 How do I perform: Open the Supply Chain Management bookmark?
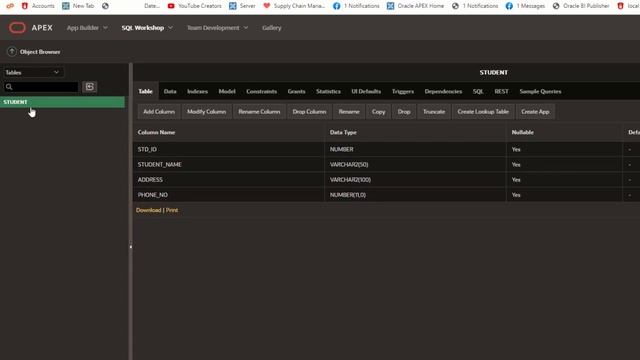tap(294, 6)
